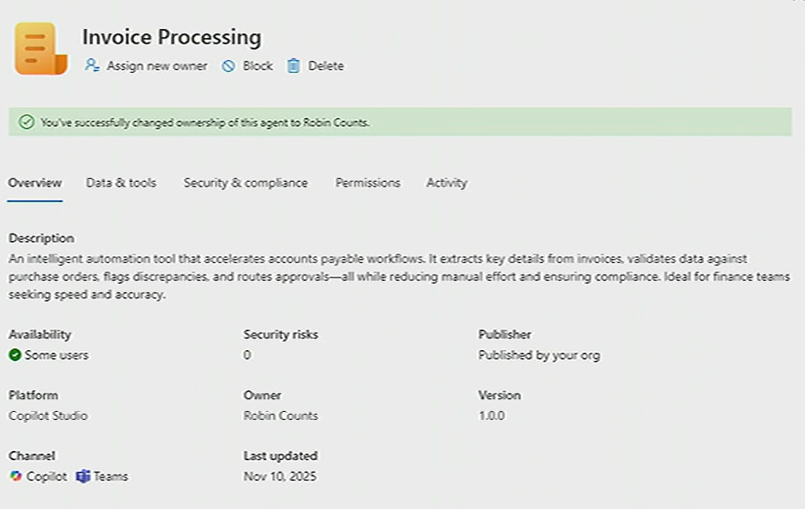Switch to the Data & tools tab
Screen dimensions: 805x509
pyautogui.click(x=121, y=183)
